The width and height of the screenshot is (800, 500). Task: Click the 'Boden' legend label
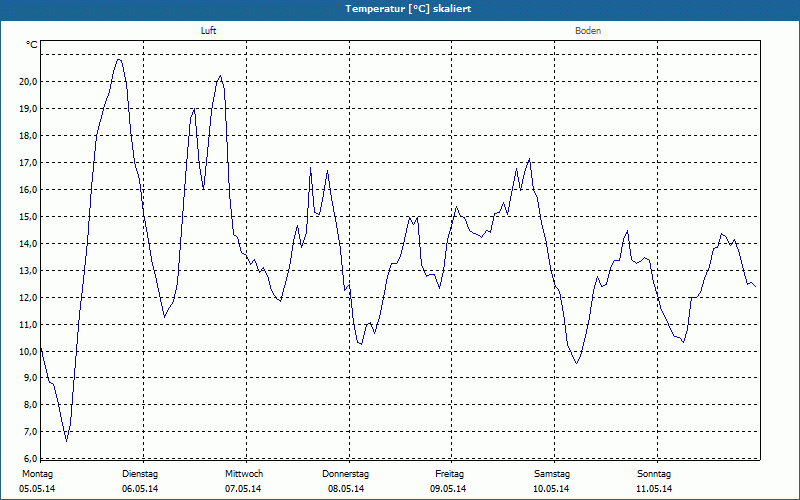tap(588, 31)
